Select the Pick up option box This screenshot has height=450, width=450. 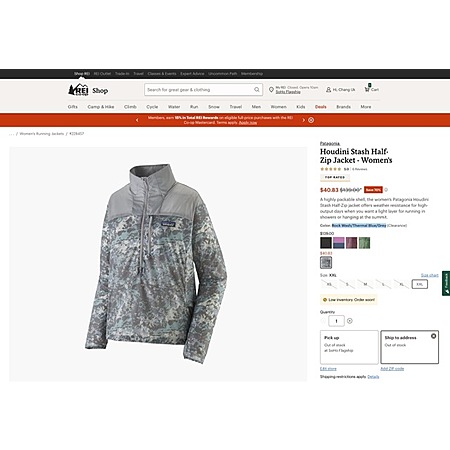349,347
